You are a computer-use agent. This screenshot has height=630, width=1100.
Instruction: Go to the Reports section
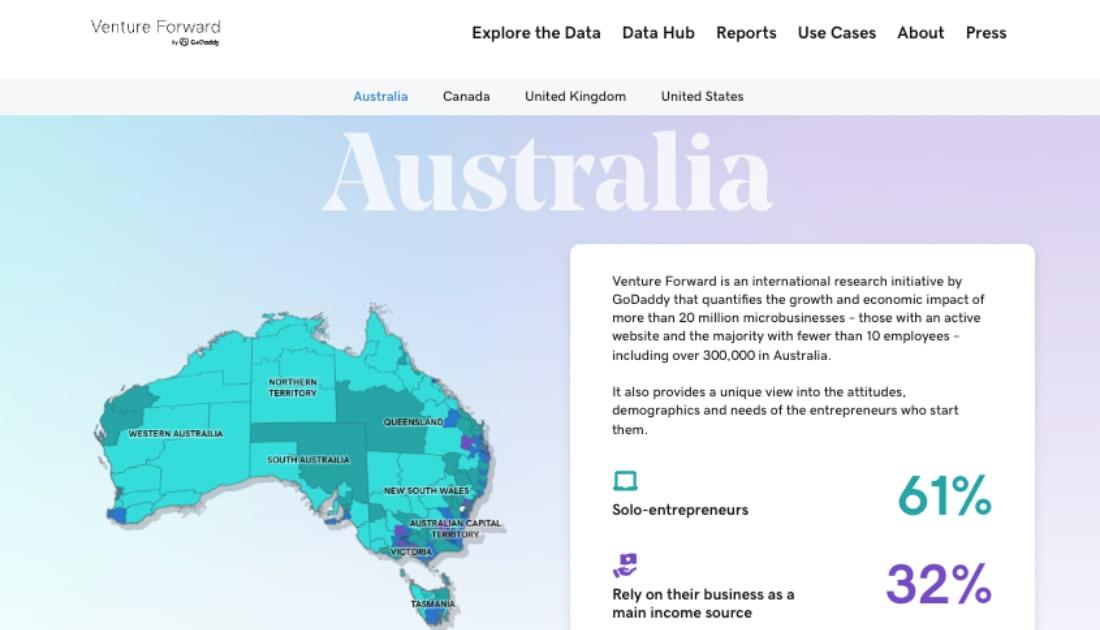coord(746,33)
